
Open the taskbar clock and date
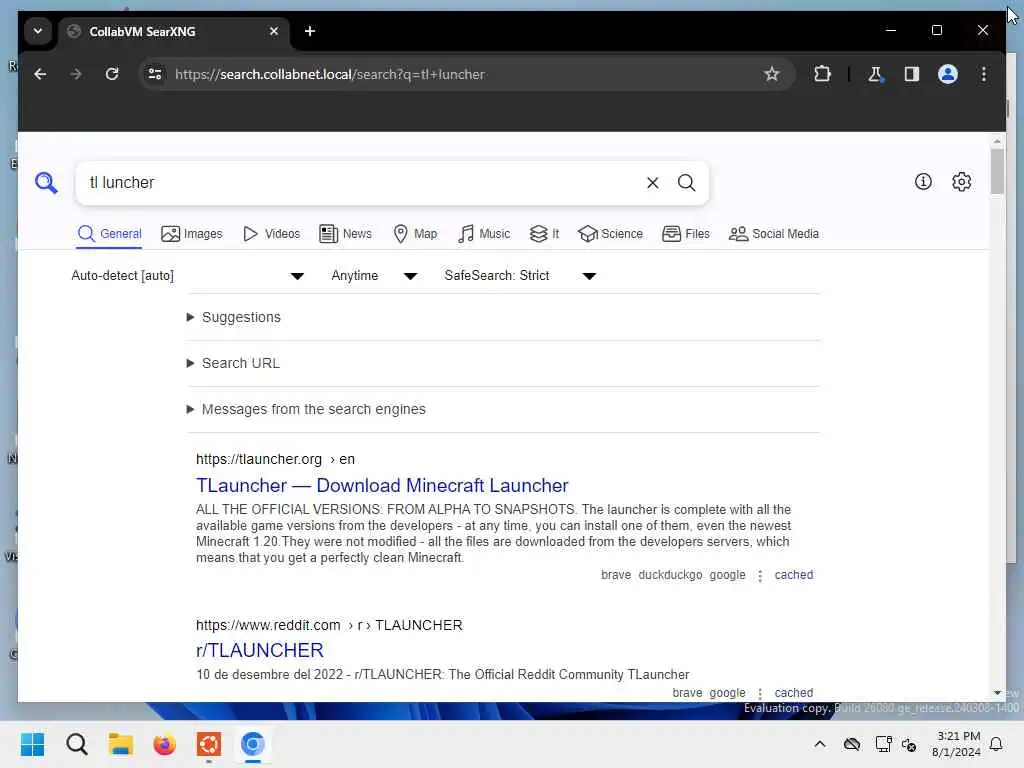coord(956,744)
